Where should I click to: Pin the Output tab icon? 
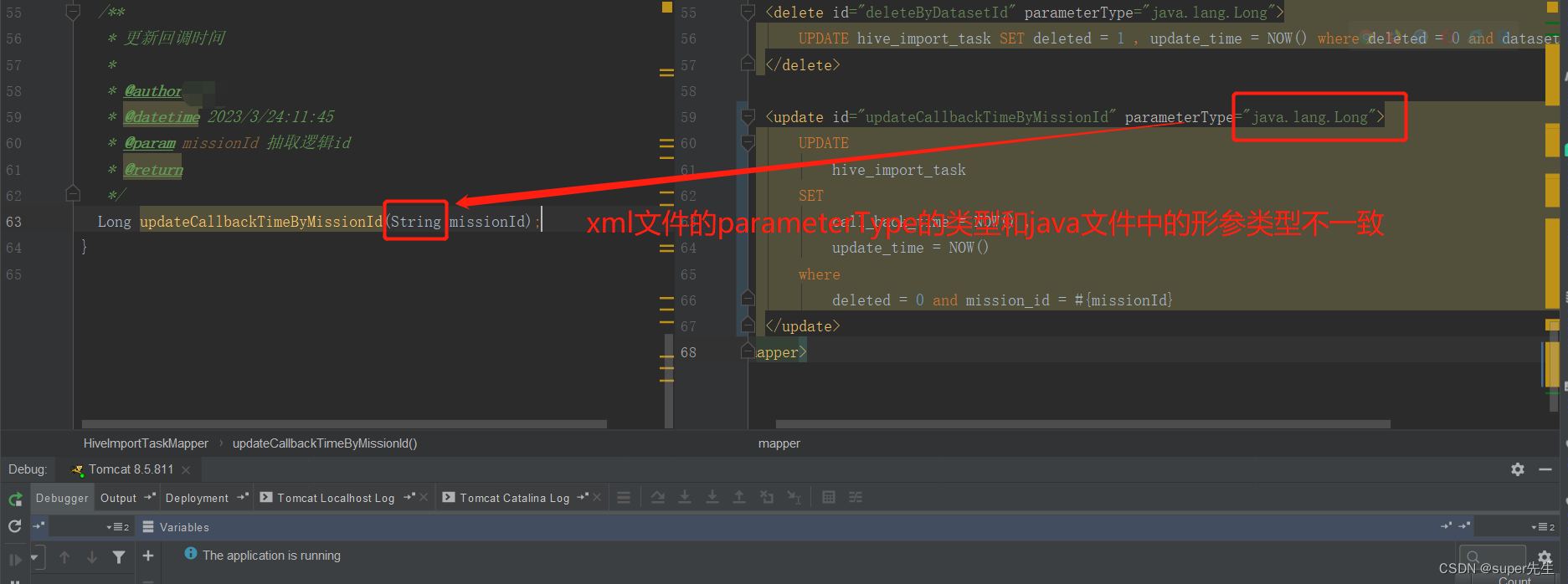click(x=150, y=497)
